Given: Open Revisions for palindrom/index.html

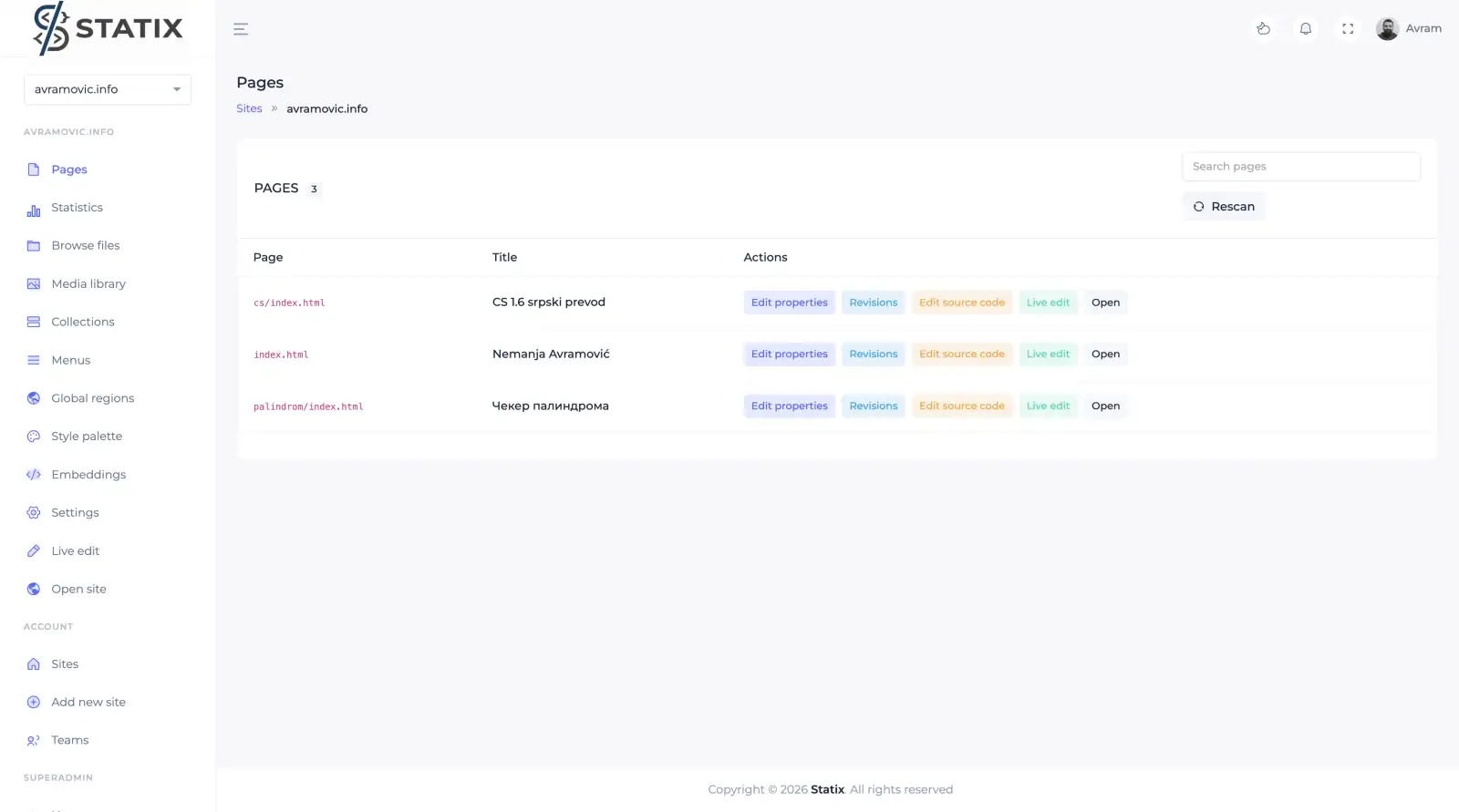Looking at the screenshot, I should click(x=874, y=406).
